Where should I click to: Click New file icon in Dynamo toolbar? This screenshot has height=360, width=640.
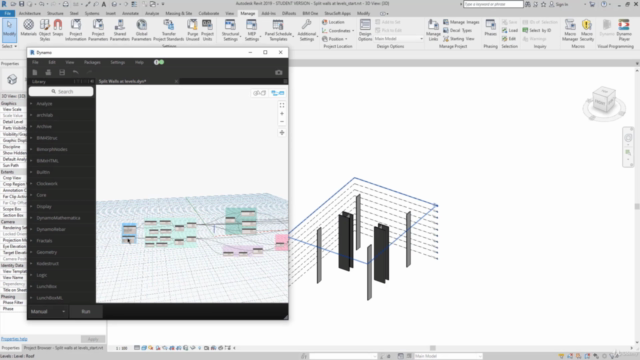click(35, 72)
